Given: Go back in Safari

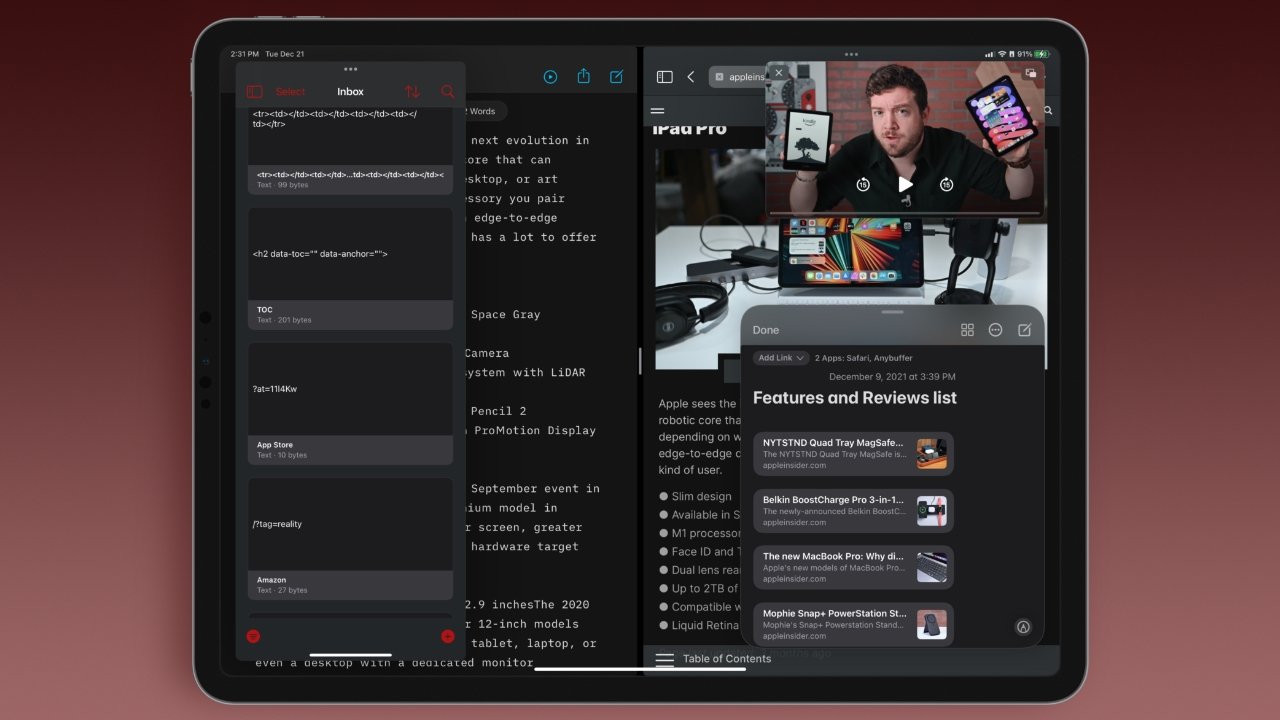Looking at the screenshot, I should (x=690, y=77).
